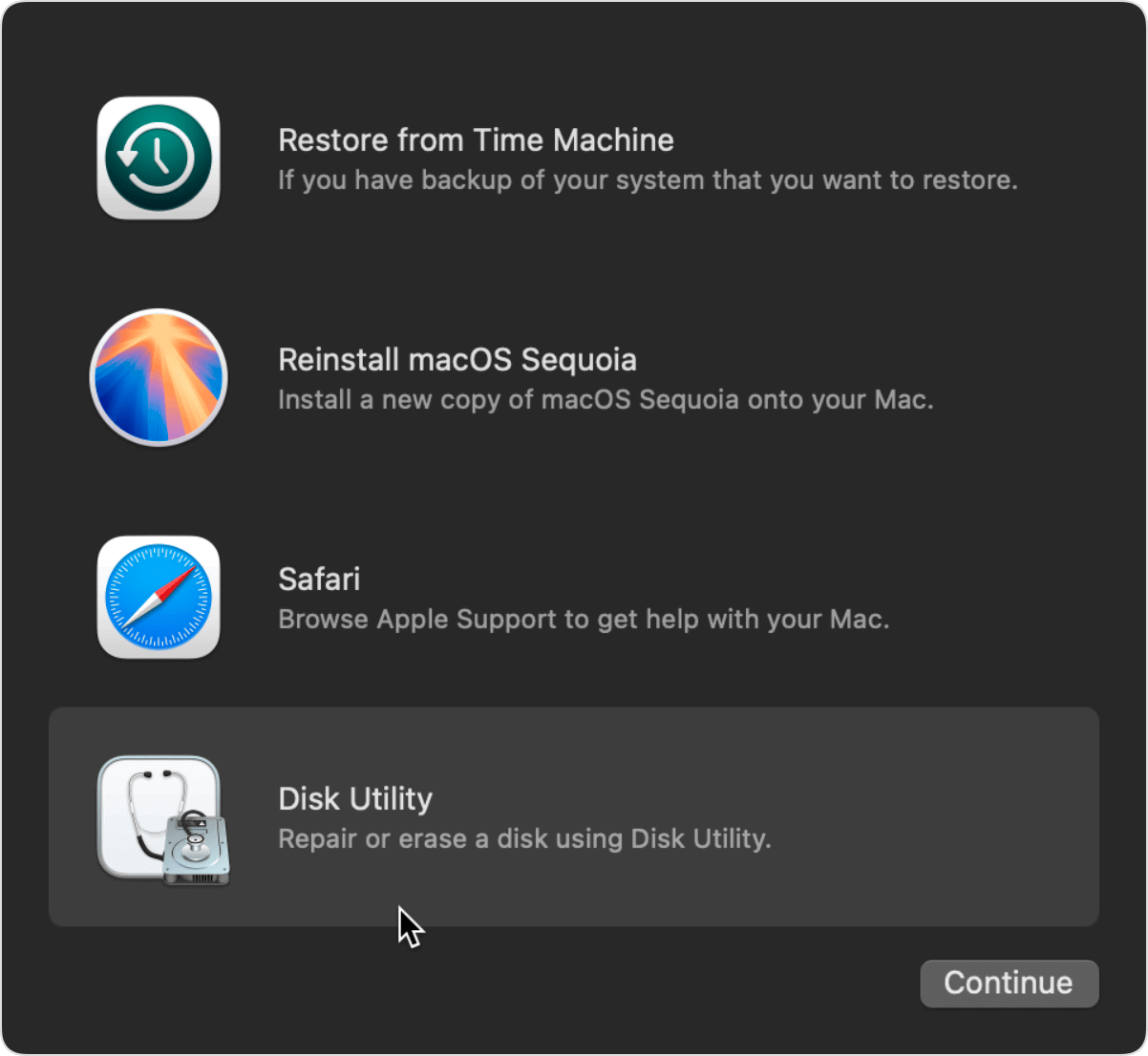
Task: Click the Apple Support browsing description
Action: [584, 620]
